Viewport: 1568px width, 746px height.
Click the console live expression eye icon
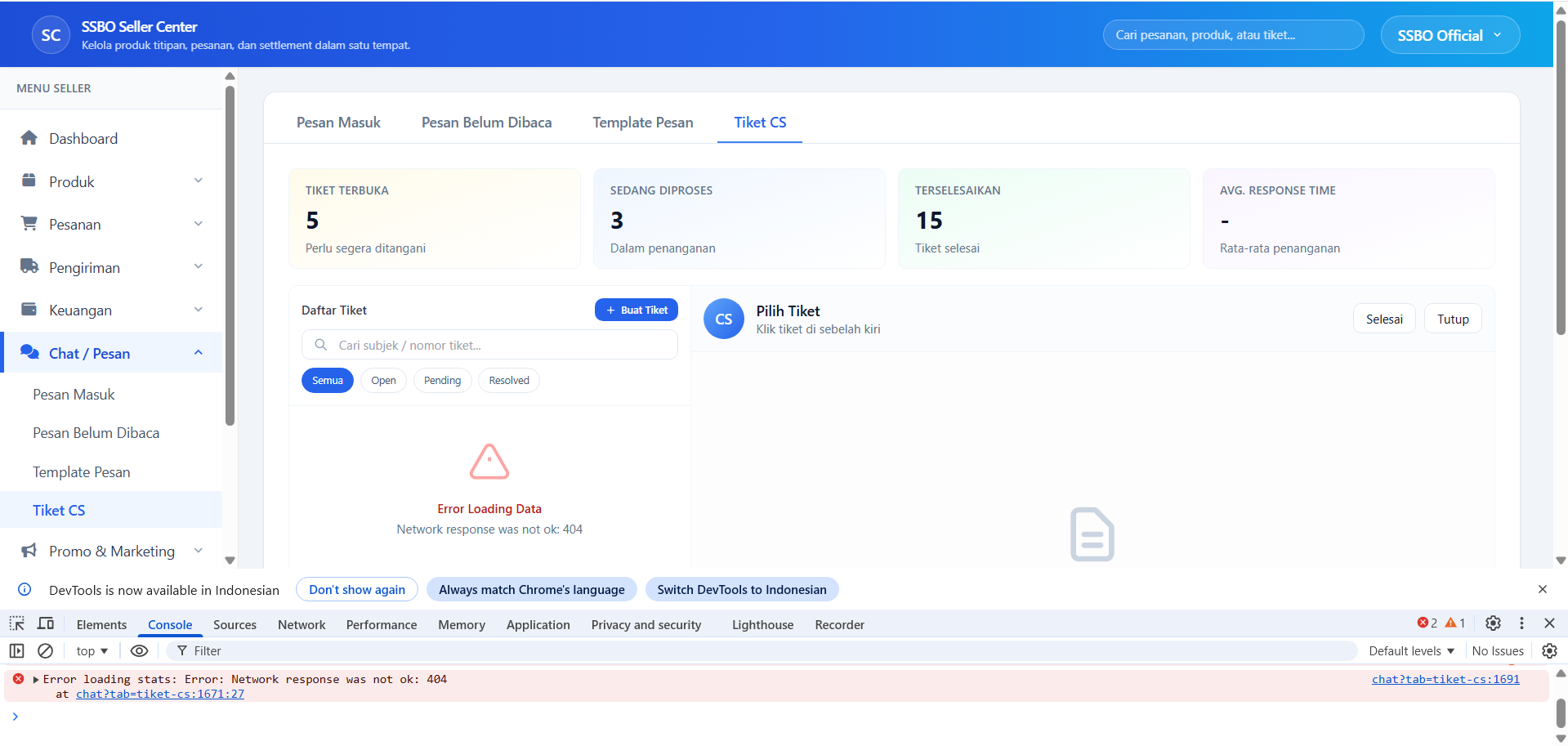point(139,650)
